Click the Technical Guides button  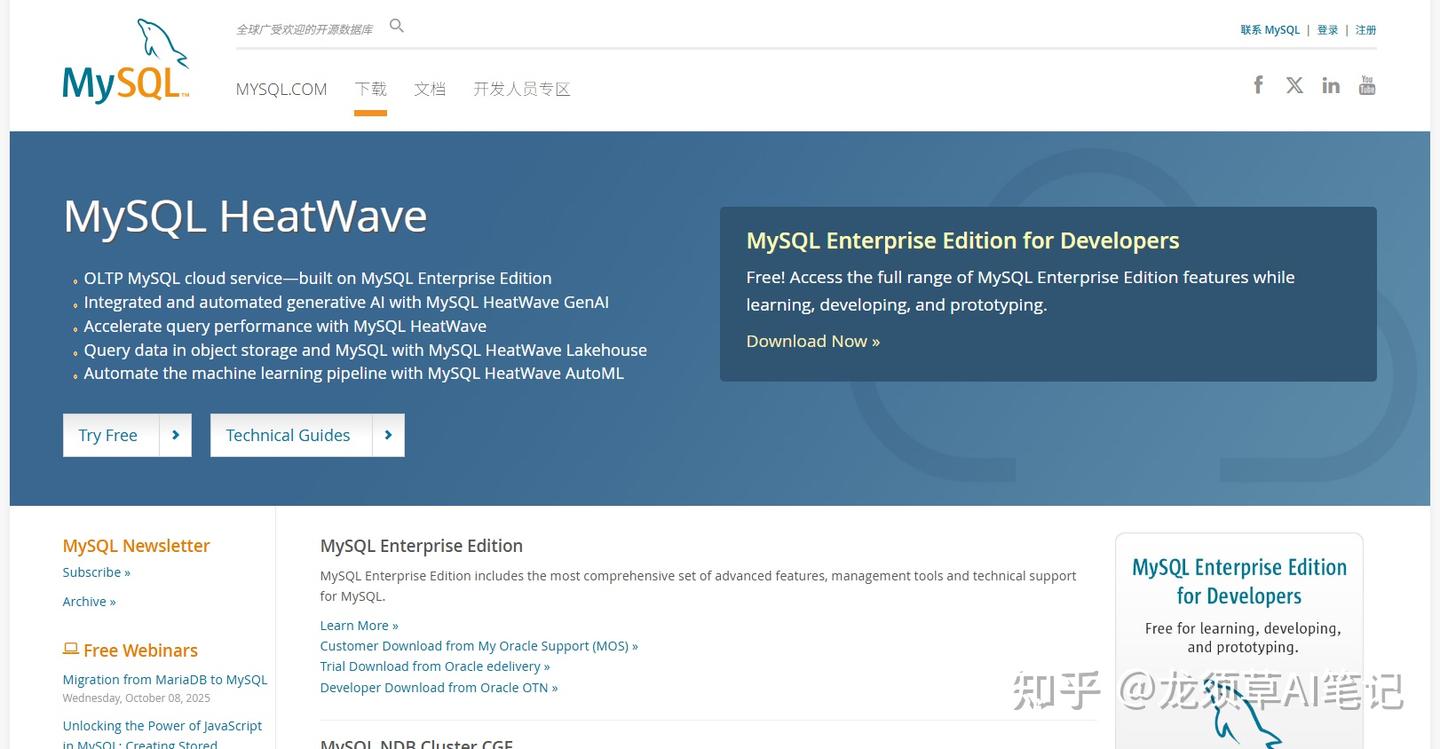point(307,435)
